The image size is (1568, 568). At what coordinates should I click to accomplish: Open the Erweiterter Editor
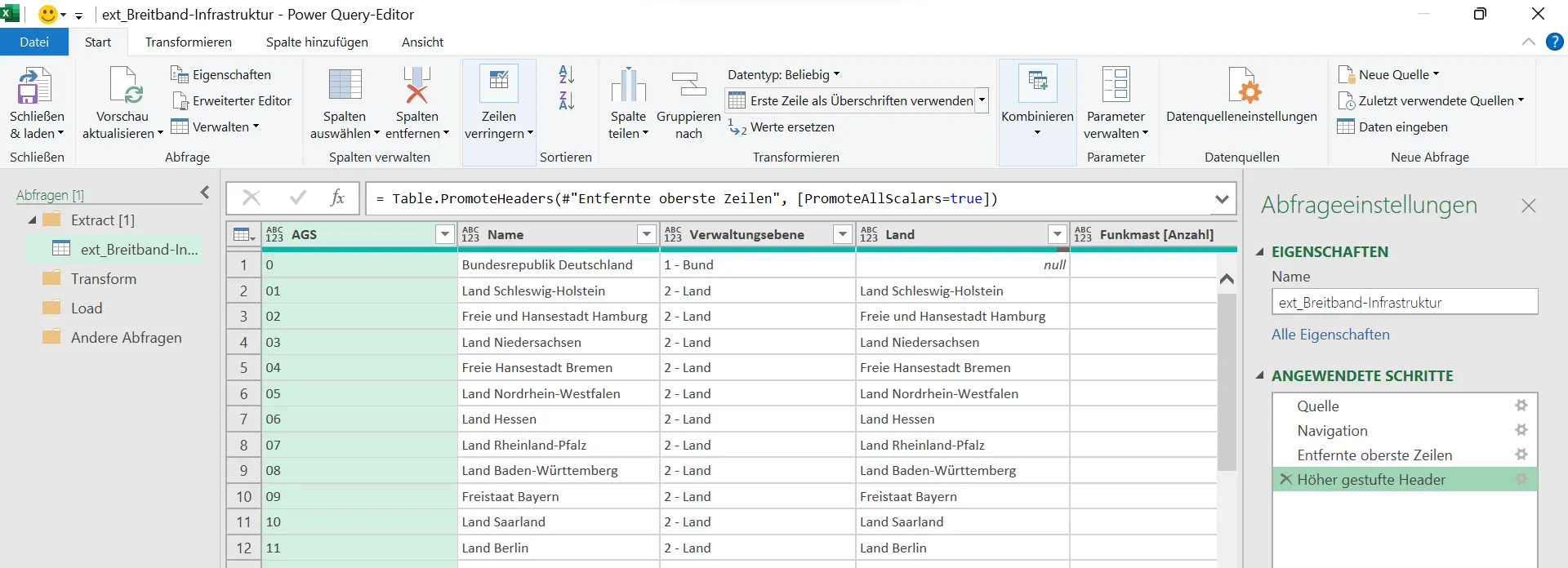click(231, 100)
